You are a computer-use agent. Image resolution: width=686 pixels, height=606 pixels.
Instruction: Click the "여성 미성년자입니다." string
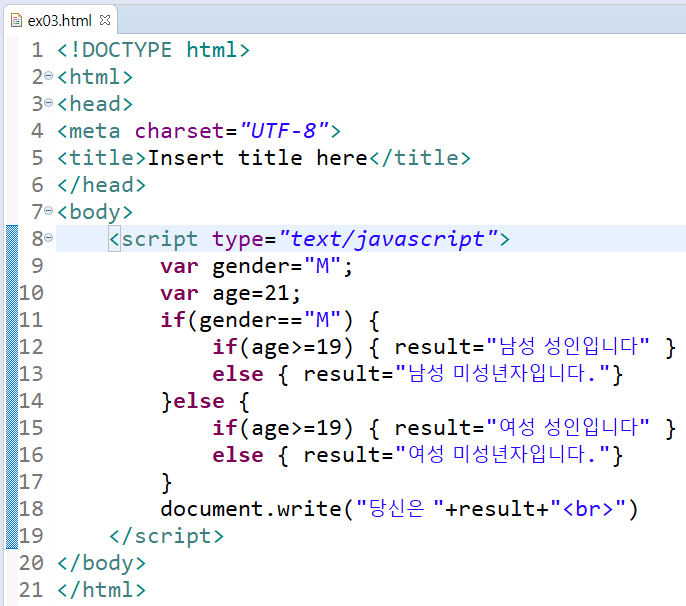click(502, 455)
